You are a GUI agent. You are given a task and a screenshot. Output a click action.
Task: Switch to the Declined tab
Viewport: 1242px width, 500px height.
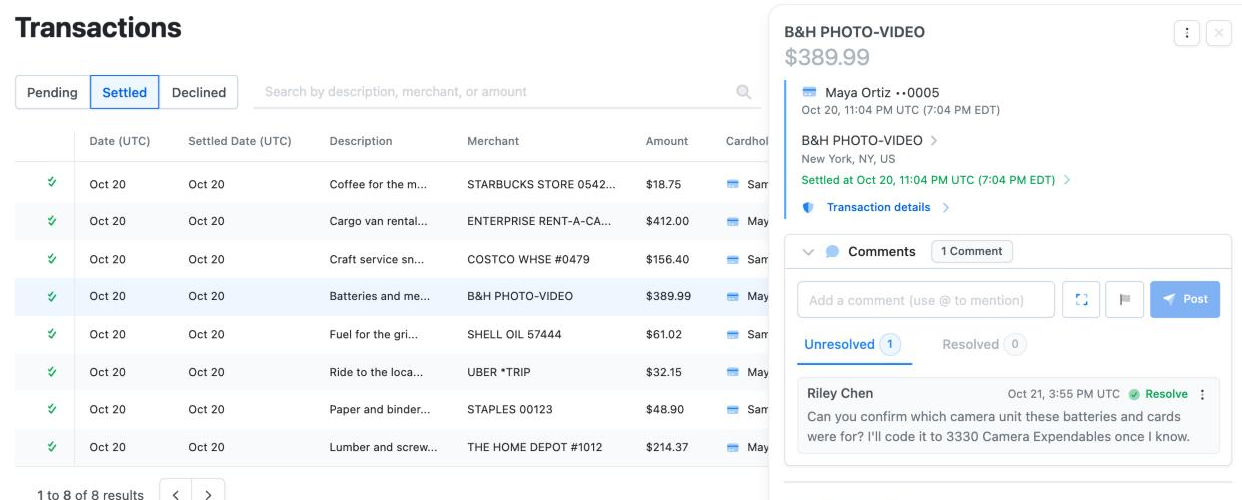199,92
